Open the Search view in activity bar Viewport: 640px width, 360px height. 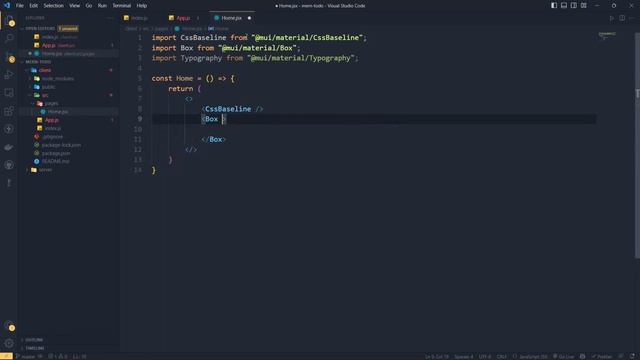point(9,38)
